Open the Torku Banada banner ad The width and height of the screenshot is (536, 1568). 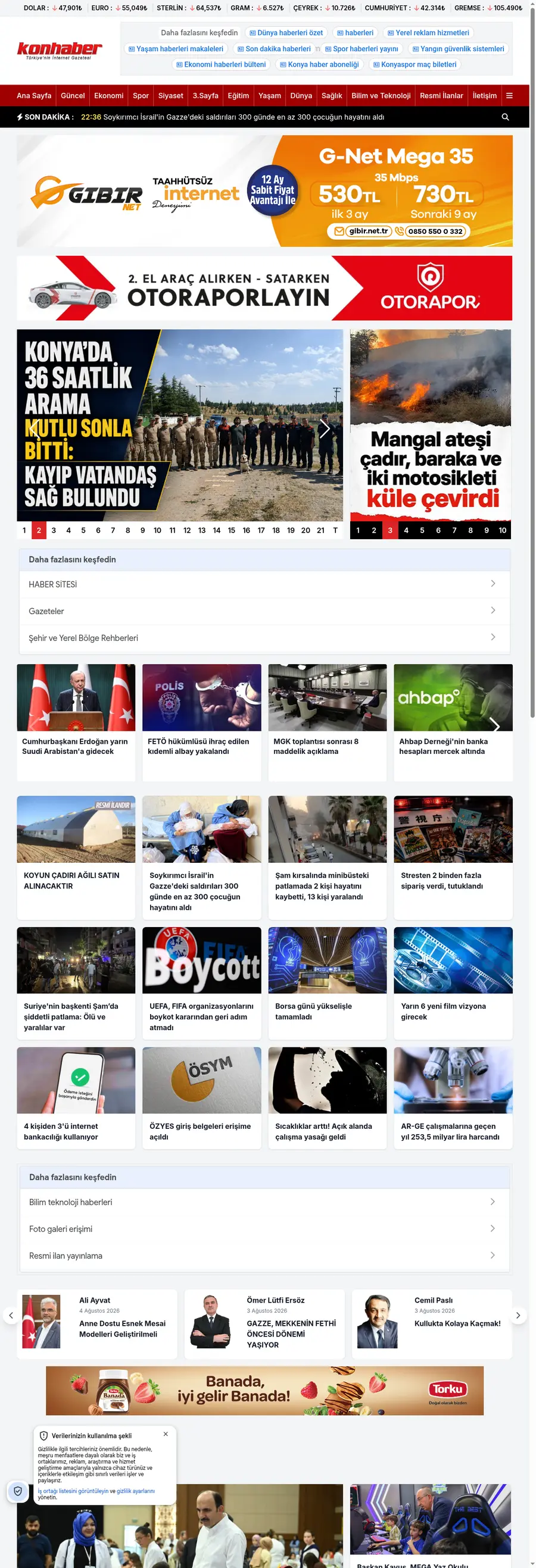(264, 1390)
